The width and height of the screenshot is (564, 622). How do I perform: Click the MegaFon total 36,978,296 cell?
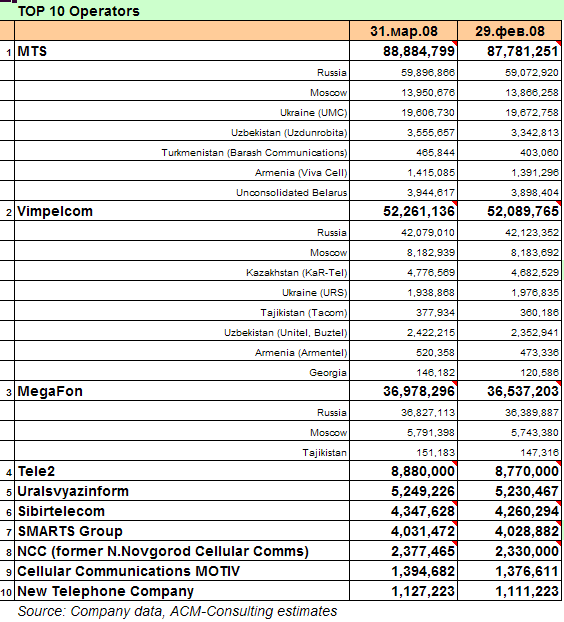click(403, 391)
